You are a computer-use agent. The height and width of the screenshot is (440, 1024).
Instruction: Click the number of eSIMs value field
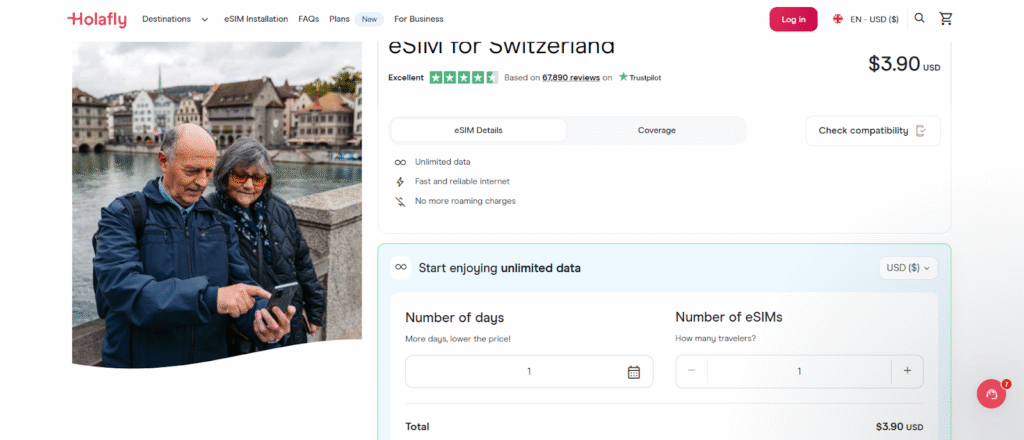(799, 371)
